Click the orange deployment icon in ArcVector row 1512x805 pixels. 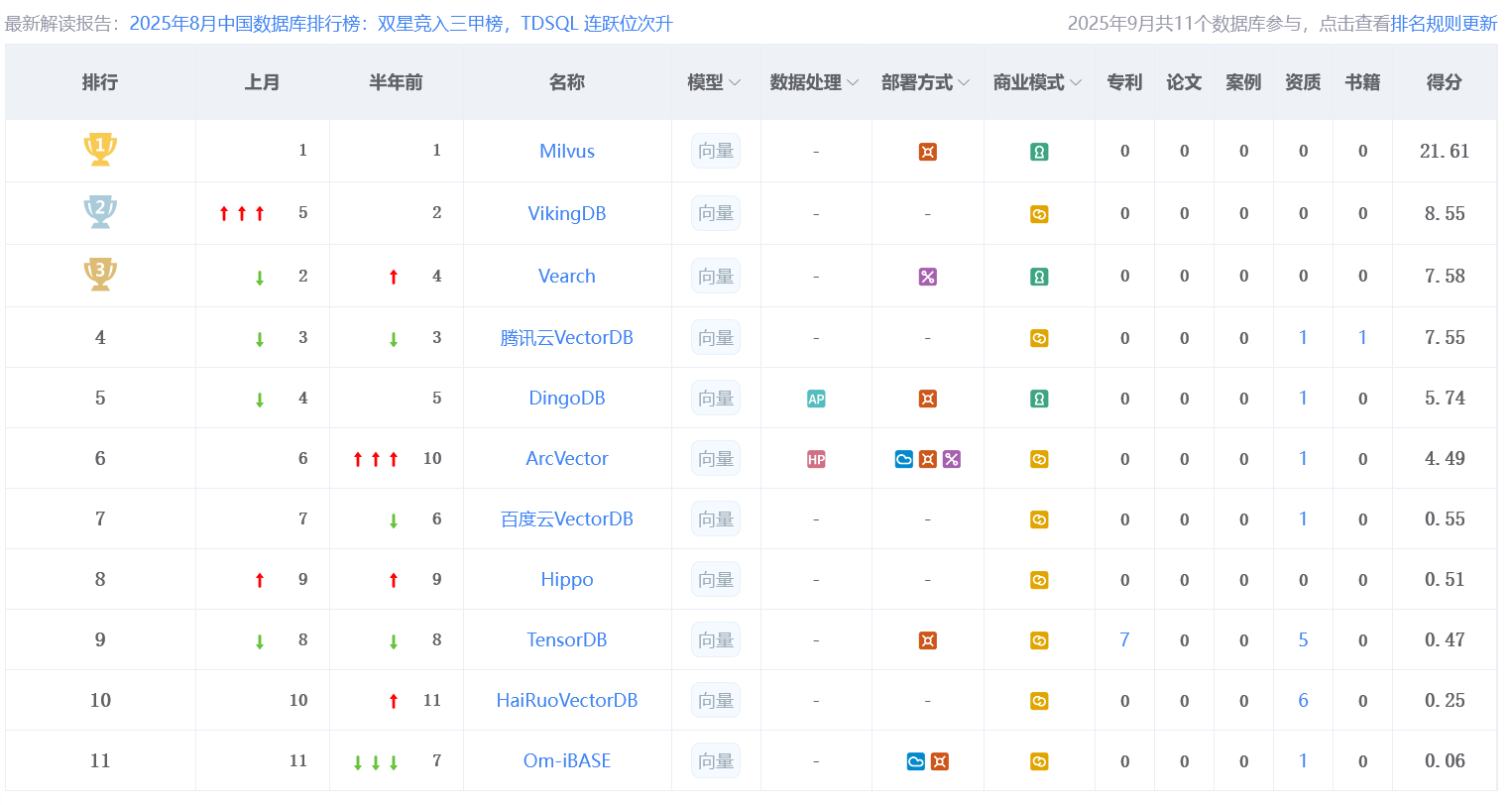coord(928,459)
